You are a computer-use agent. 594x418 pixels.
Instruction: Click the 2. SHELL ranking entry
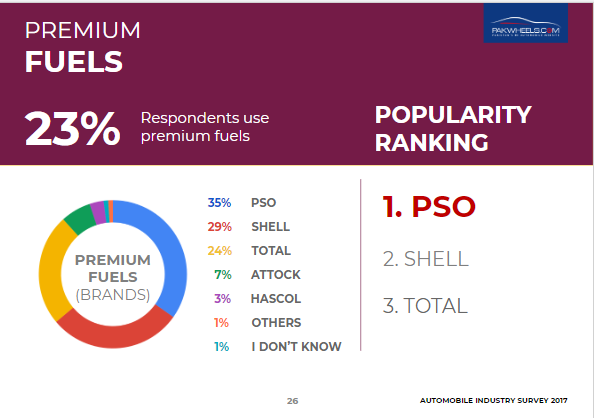click(x=425, y=259)
